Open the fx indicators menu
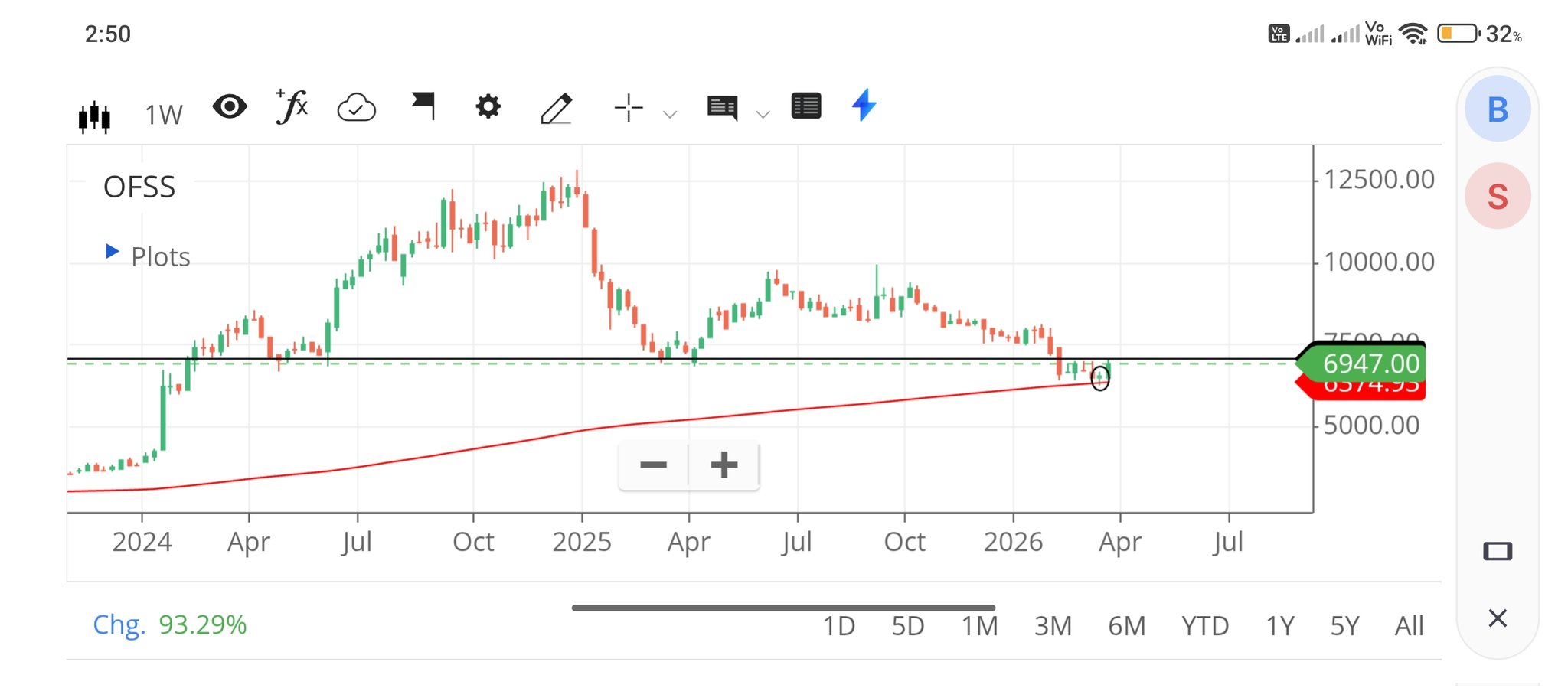 [x=292, y=106]
